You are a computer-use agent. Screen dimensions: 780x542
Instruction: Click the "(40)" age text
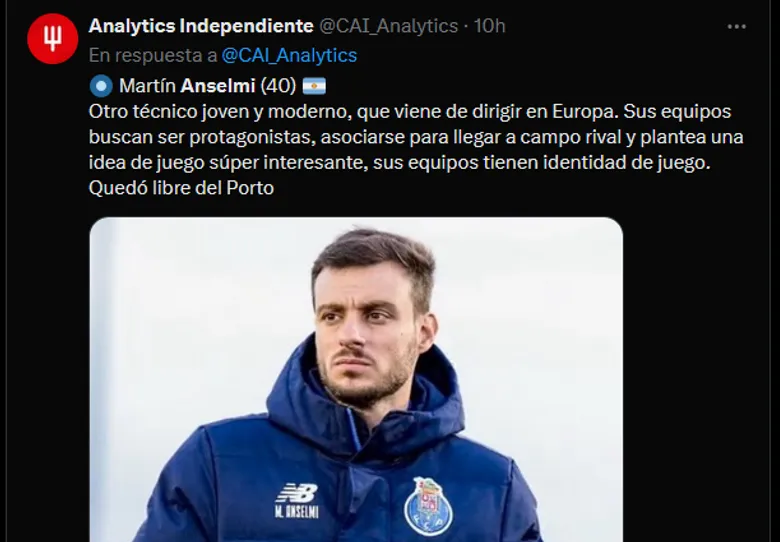[x=279, y=85]
